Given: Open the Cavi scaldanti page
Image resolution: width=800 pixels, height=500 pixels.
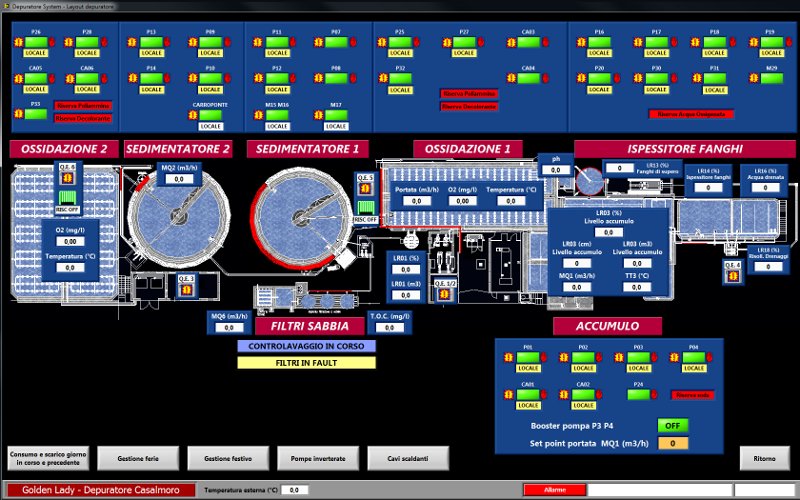Looking at the screenshot, I should (x=408, y=458).
